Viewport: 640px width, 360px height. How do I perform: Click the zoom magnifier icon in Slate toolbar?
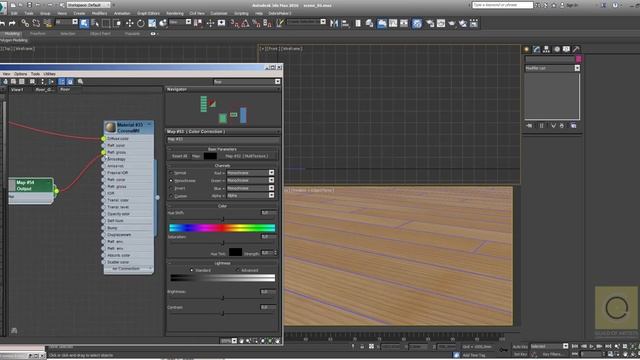click(80, 82)
